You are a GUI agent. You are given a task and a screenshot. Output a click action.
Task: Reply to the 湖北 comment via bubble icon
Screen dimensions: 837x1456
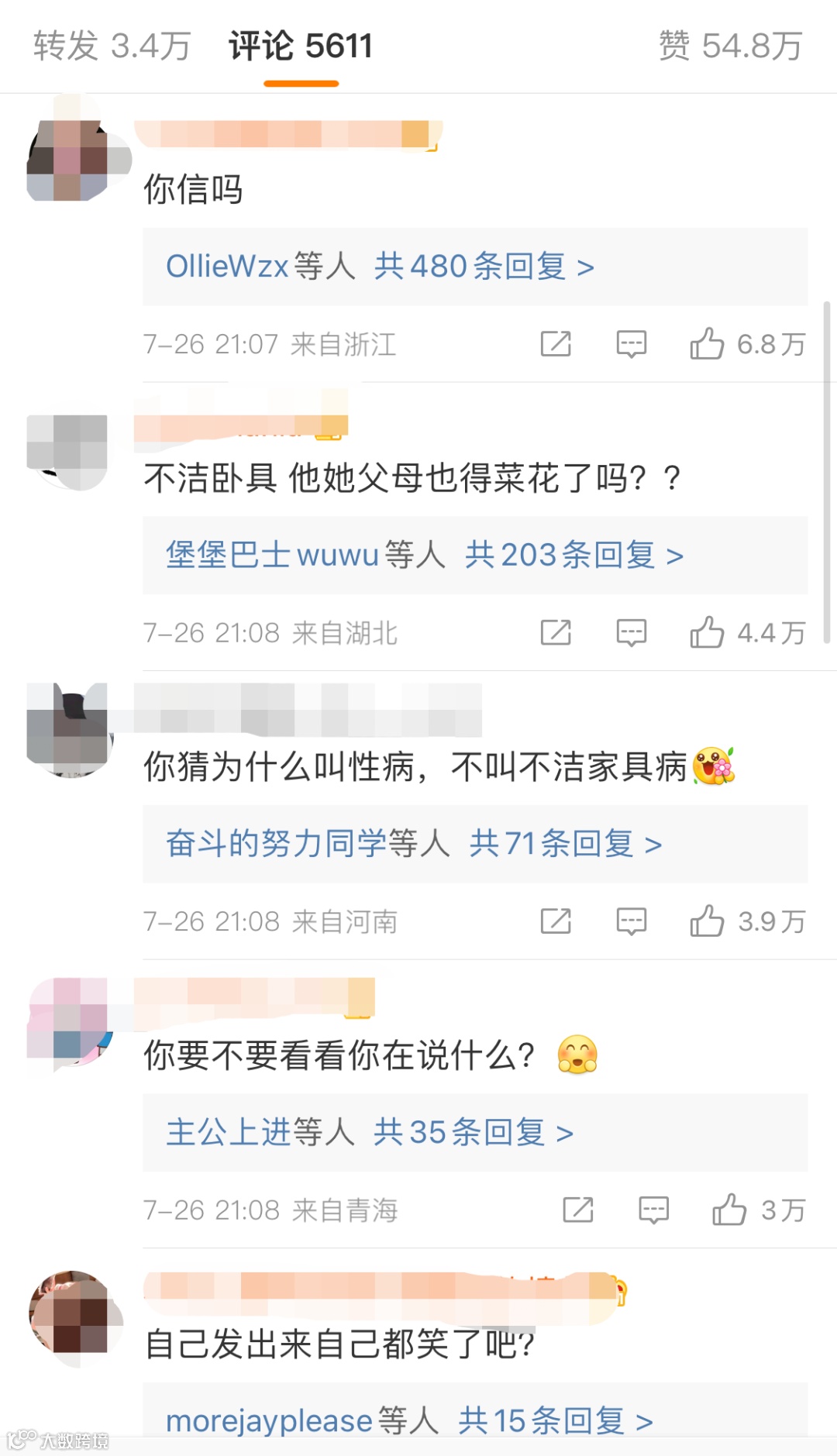632,633
